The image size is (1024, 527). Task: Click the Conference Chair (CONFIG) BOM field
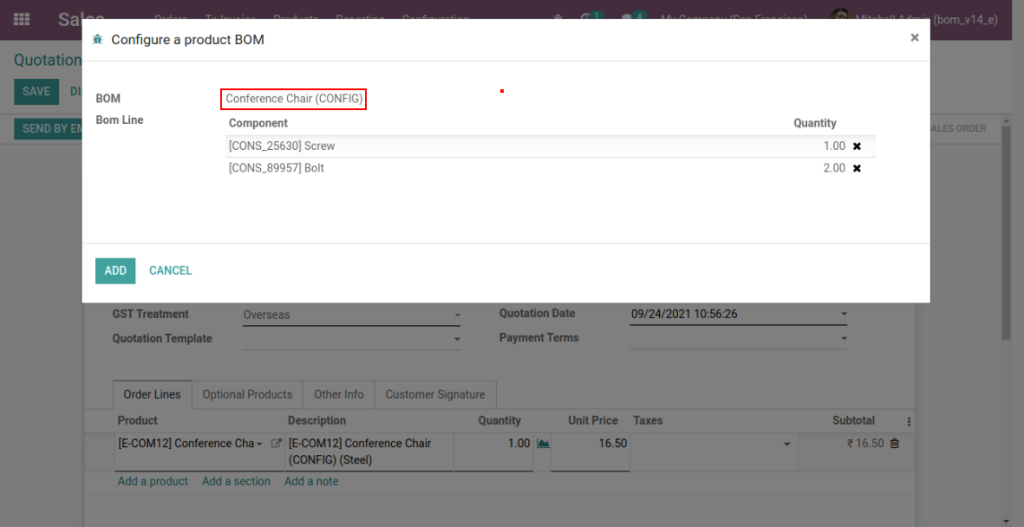click(294, 99)
